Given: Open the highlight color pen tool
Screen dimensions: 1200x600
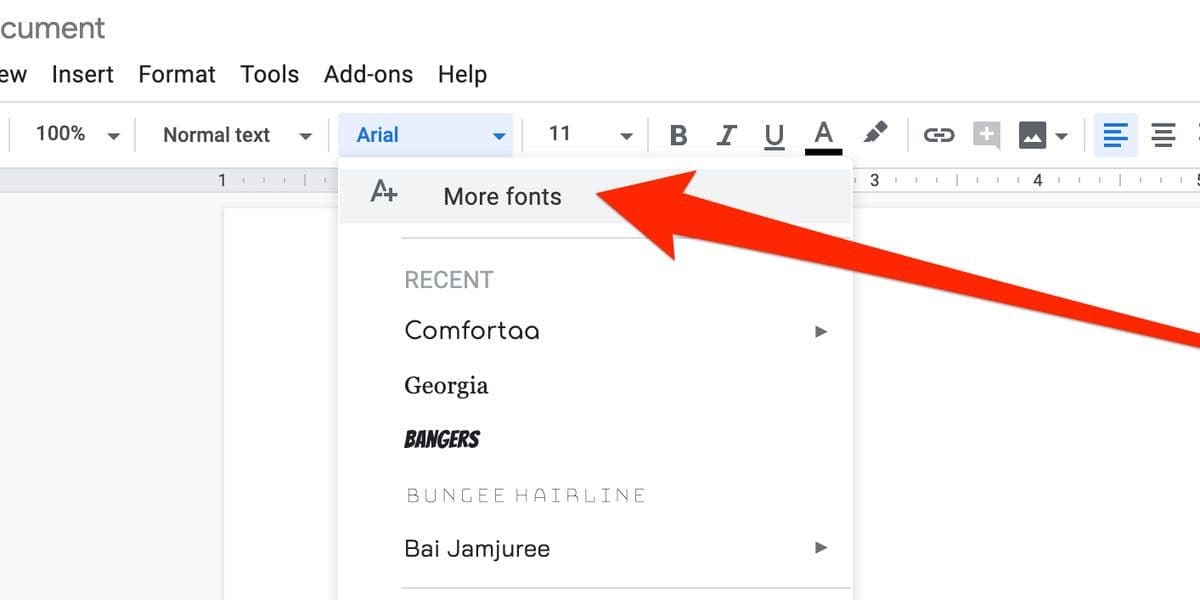Looking at the screenshot, I should pos(875,133).
